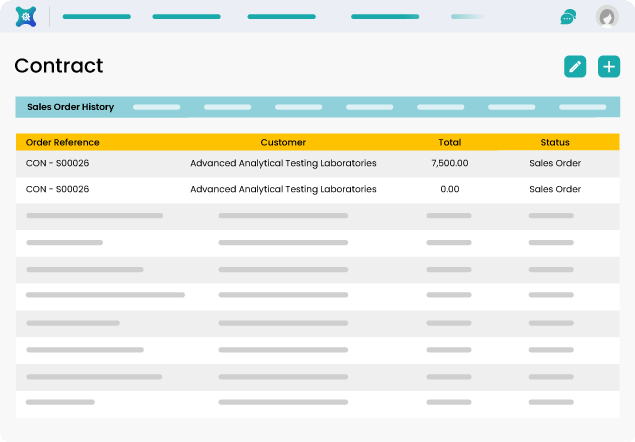Screen dimensions: 635x442
Task: Click Sales Order status in 0.00 row
Action: tap(555, 189)
